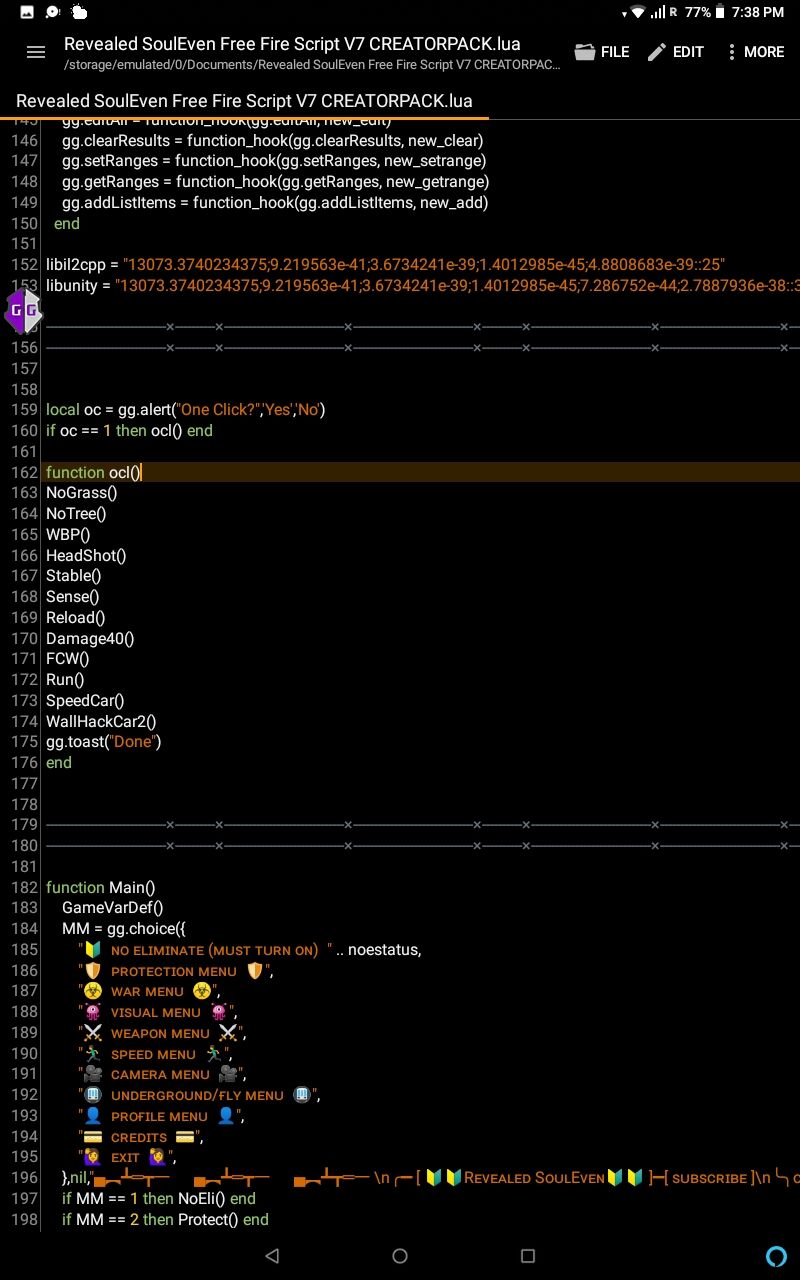Screen dimensions: 800x1280
Task: Click the 'Reload()' code line
Action: click(x=76, y=618)
